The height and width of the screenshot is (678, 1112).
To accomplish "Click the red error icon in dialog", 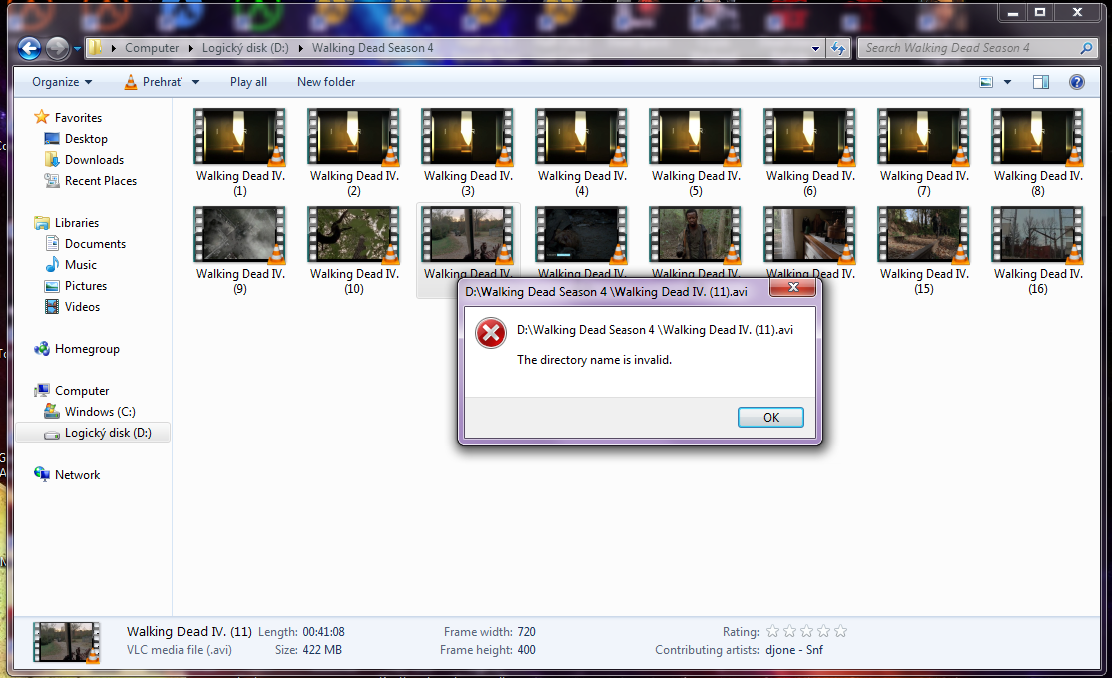I will pyautogui.click(x=491, y=333).
